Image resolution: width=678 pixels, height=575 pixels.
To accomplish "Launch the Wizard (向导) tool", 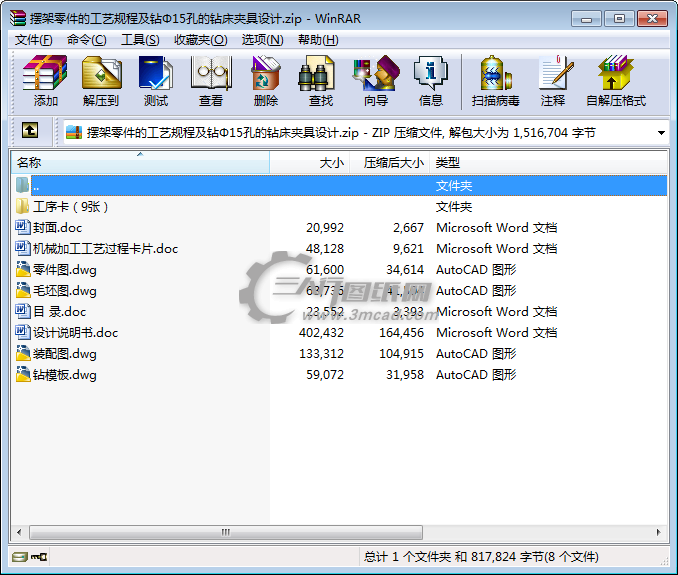I will tap(376, 81).
